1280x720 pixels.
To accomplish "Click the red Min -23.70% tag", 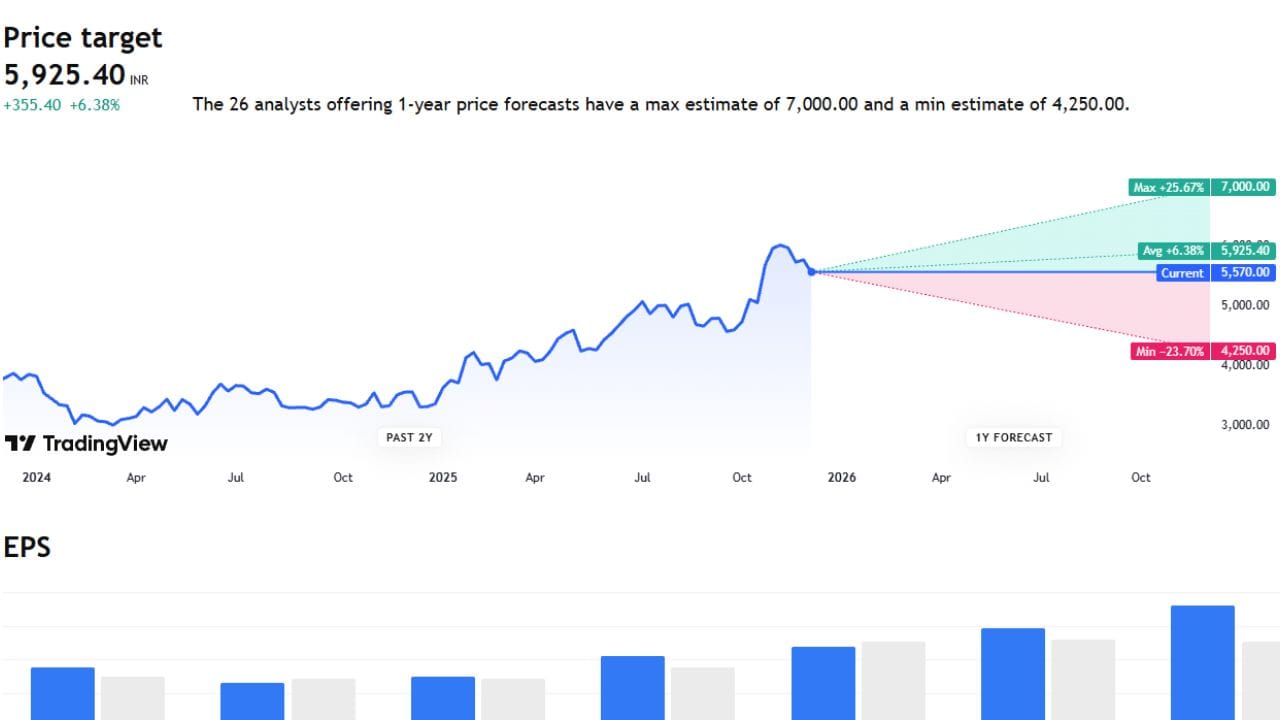I will pos(1169,351).
